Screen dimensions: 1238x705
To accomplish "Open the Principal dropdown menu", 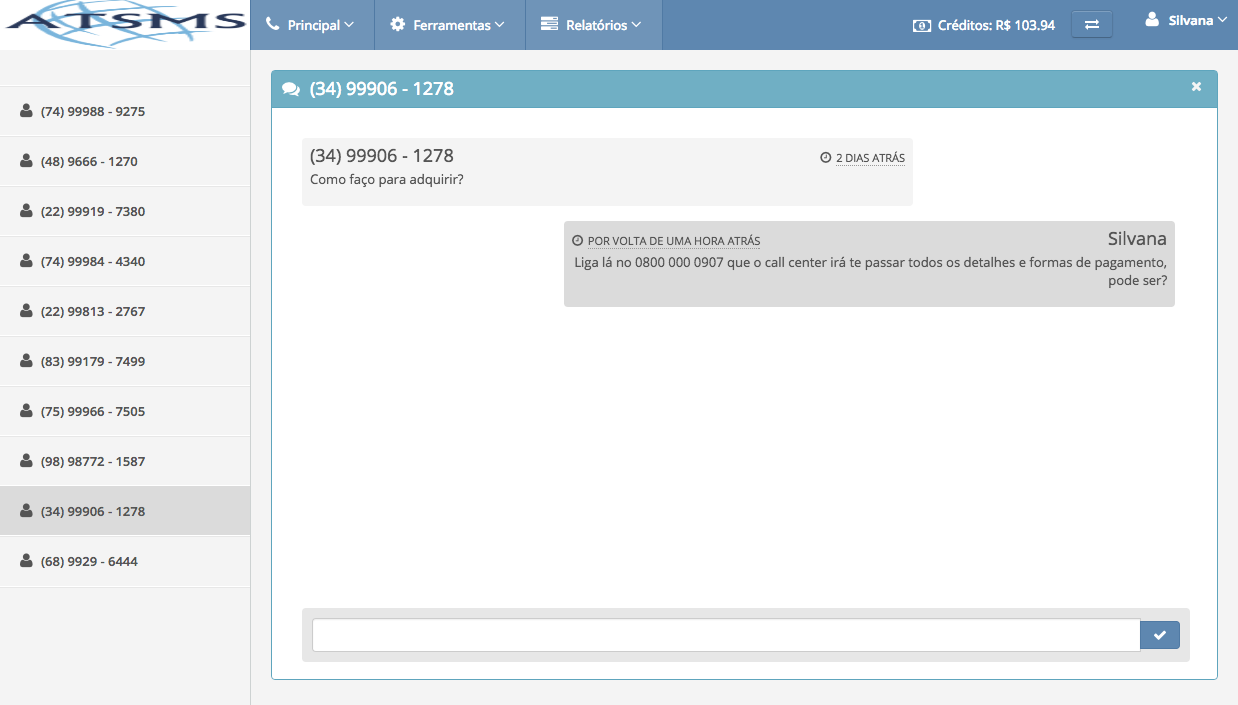I will click(311, 25).
